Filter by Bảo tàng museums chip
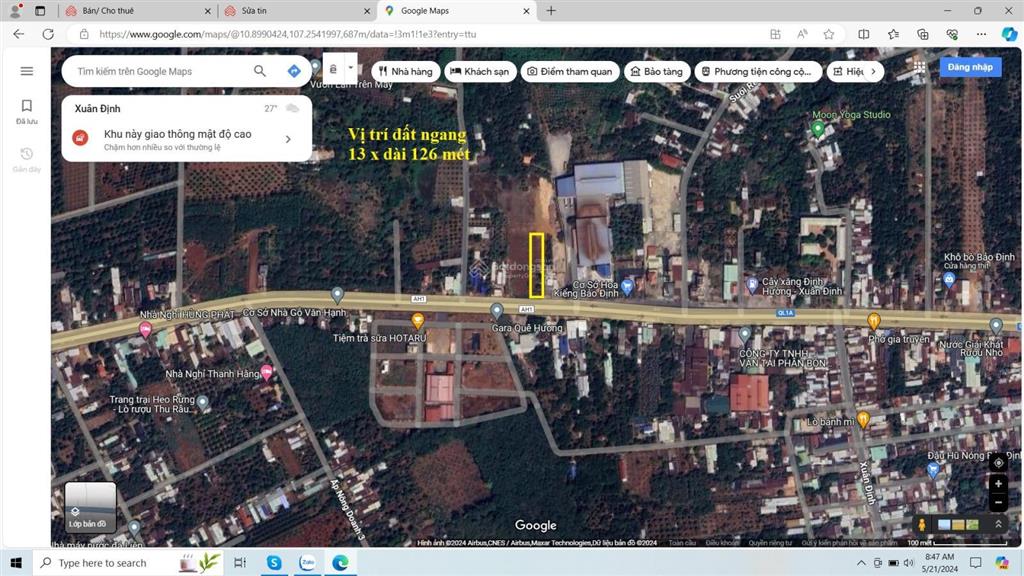Image resolution: width=1024 pixels, height=576 pixels. click(x=656, y=71)
